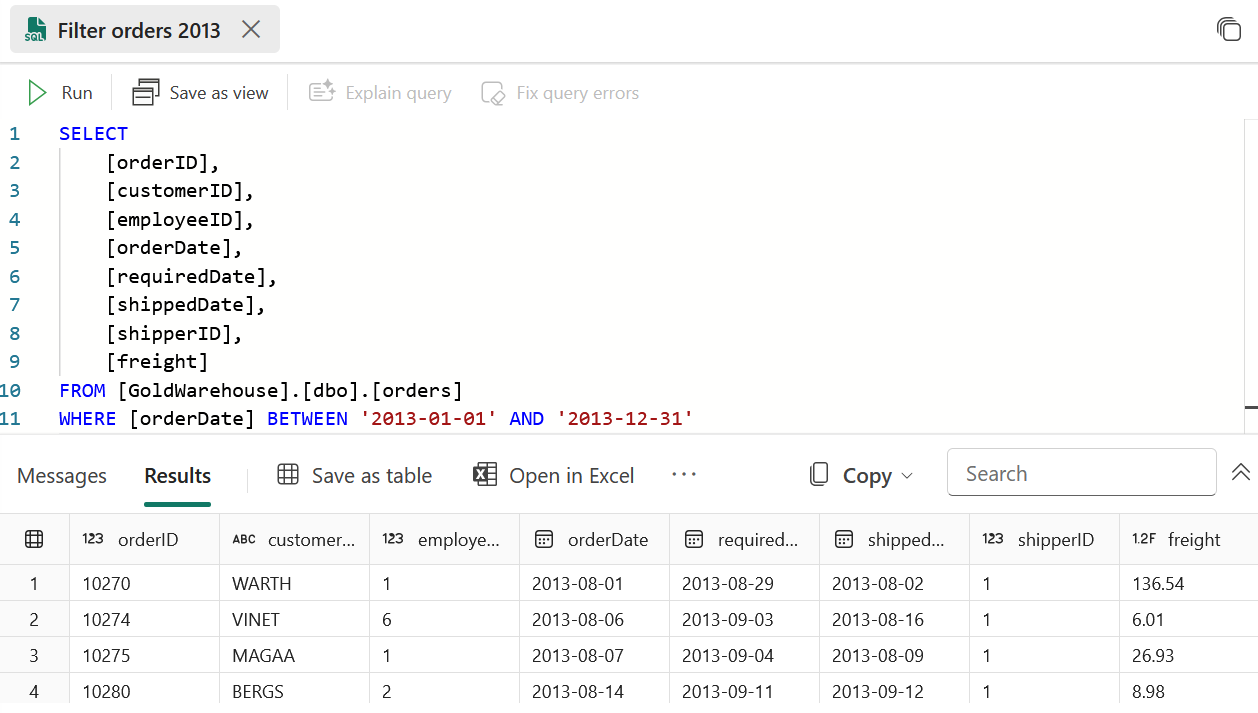Click shipped date cell 2013-08-16

pyautogui.click(x=895, y=619)
